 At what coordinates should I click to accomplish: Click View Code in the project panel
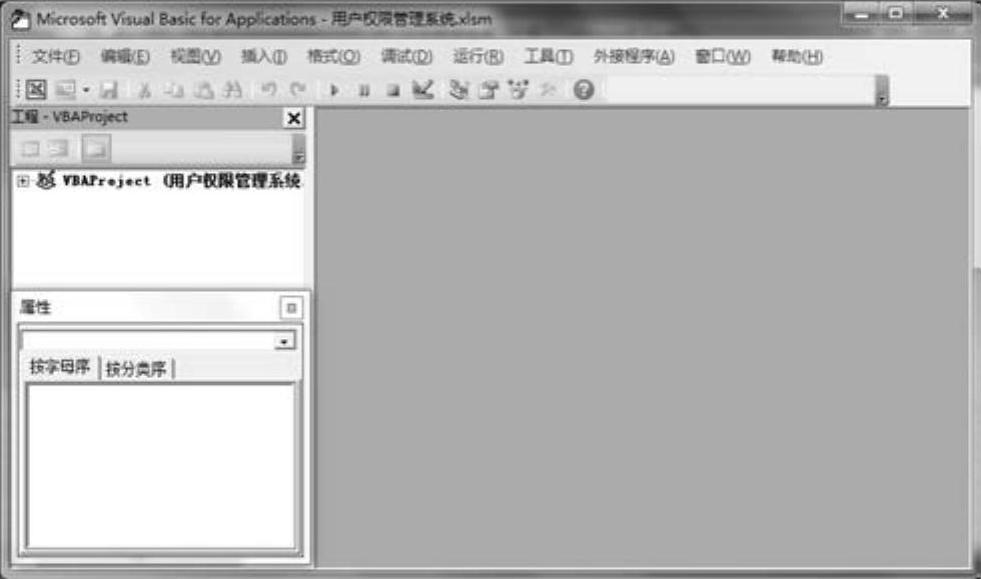click(x=30, y=149)
